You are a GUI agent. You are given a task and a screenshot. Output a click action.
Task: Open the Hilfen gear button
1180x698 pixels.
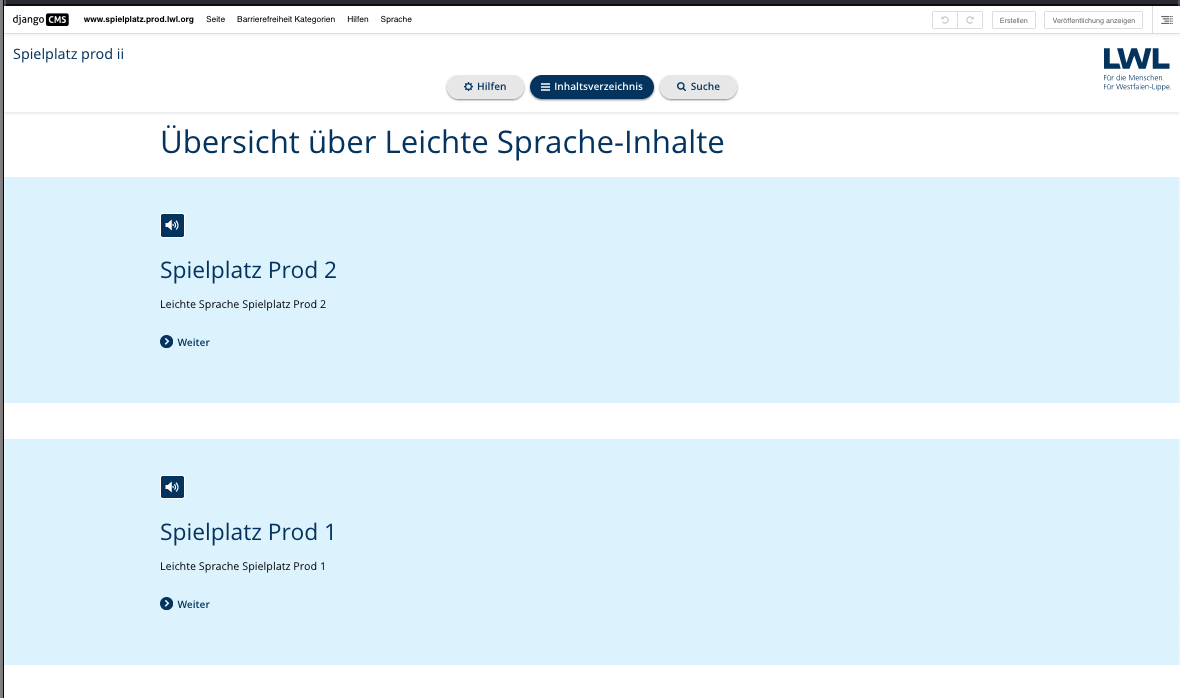[485, 86]
